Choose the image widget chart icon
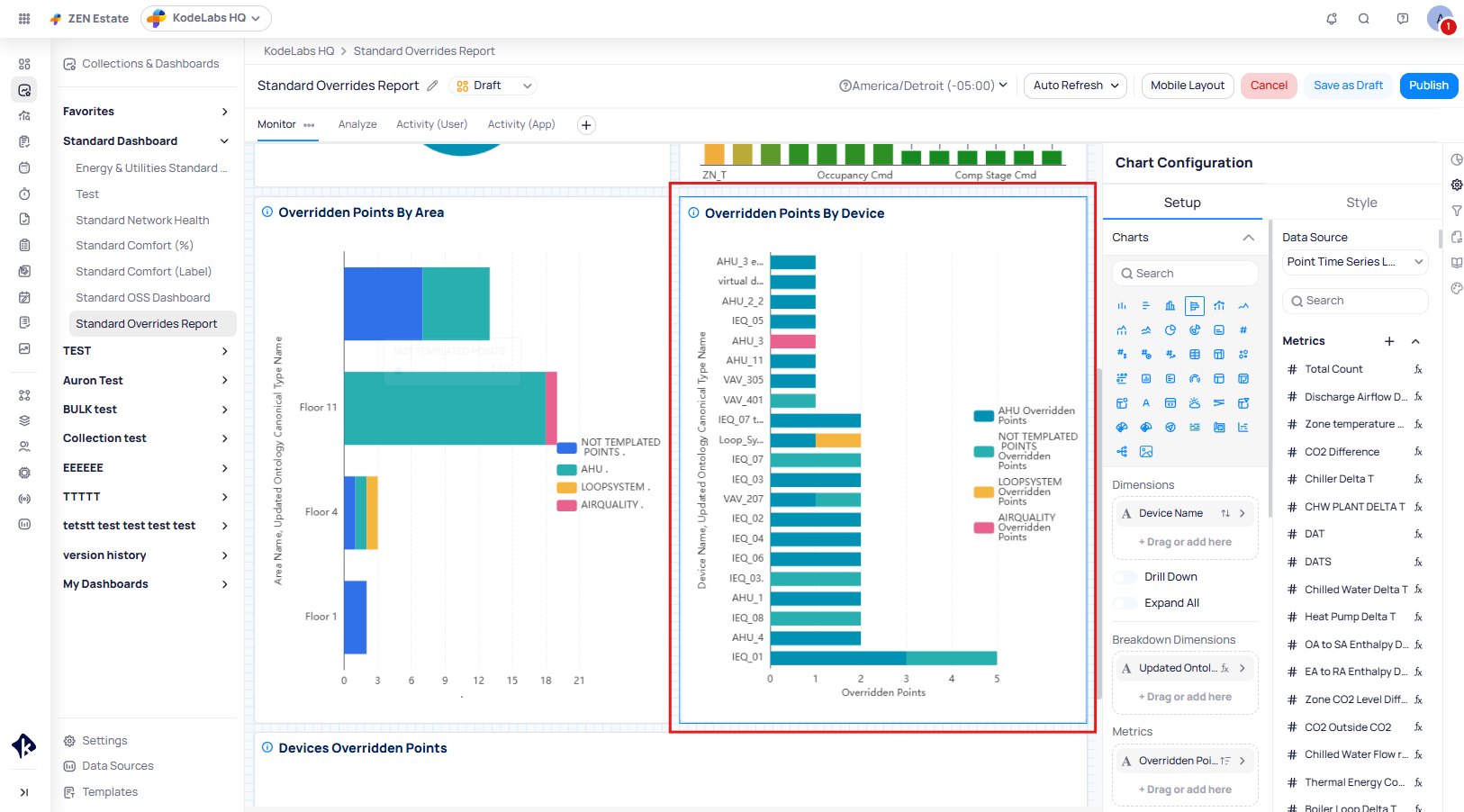Image resolution: width=1464 pixels, height=812 pixels. click(x=1145, y=452)
